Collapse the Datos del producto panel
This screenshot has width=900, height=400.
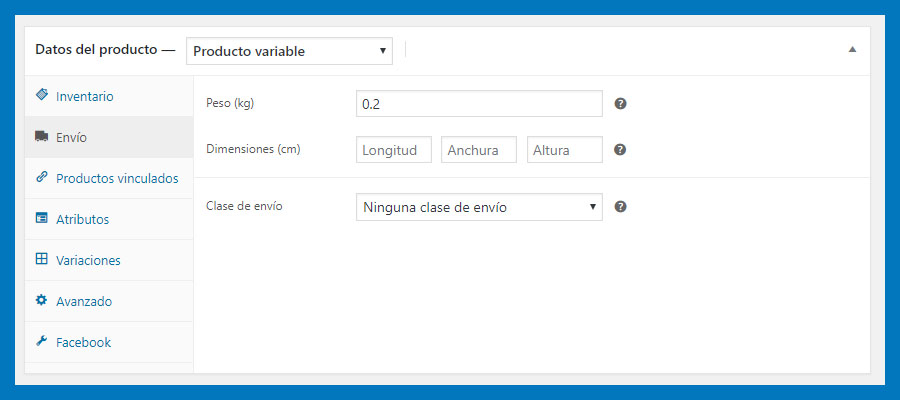click(x=852, y=49)
